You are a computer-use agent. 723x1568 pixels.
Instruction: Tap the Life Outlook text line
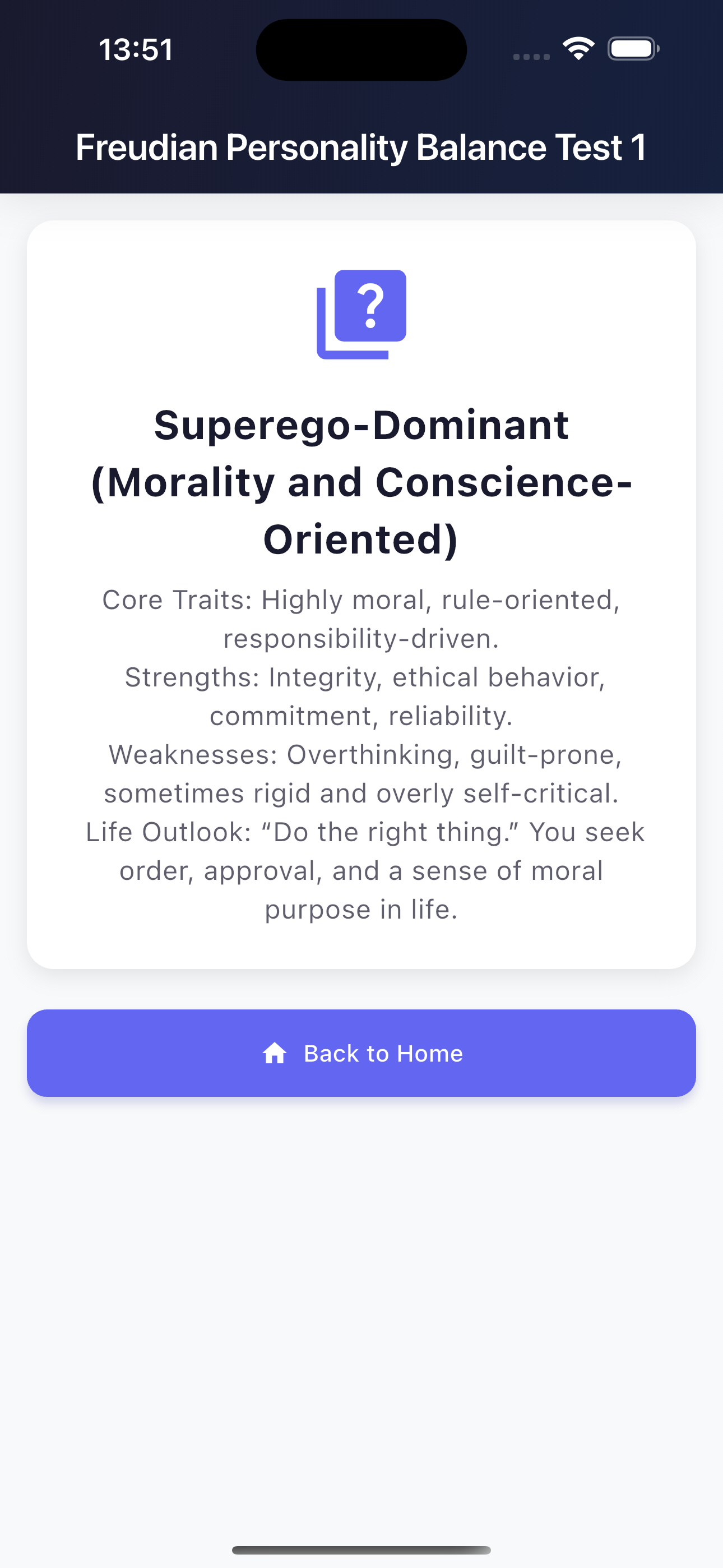365,832
